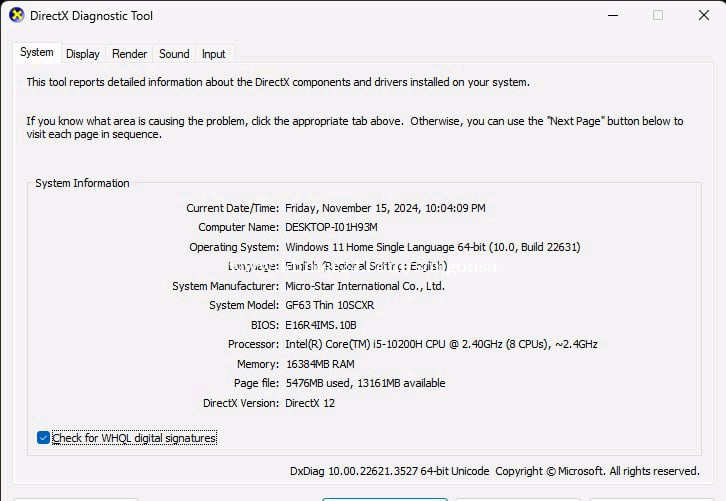Click the disabled maximize window button
The height and width of the screenshot is (501, 726).
tap(658, 15)
